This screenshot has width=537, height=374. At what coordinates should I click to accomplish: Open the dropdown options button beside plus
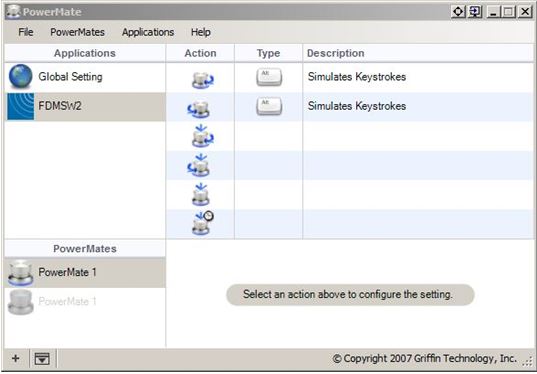42,359
